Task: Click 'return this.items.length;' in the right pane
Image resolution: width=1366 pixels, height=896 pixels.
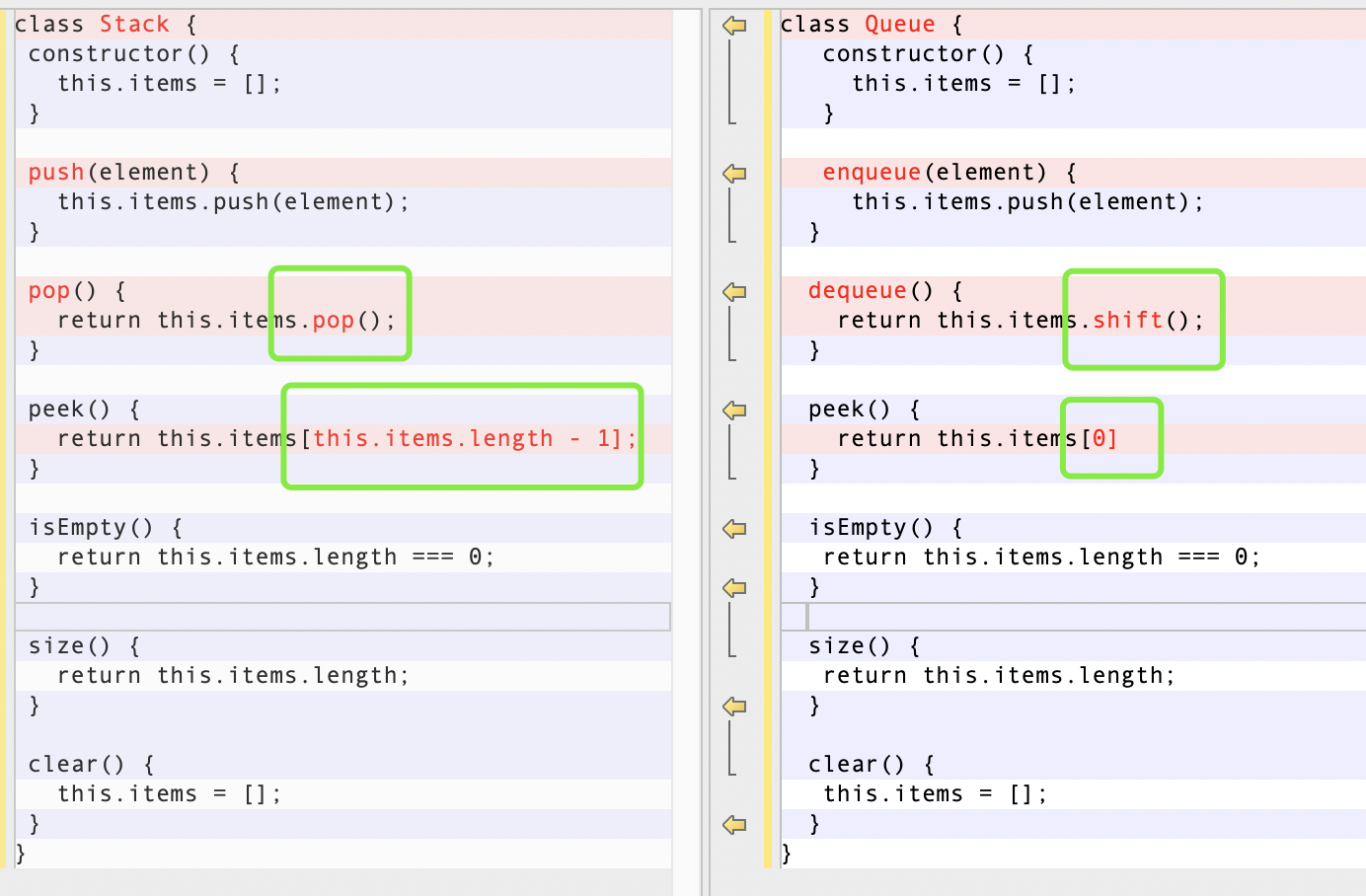Action: tap(1000, 676)
